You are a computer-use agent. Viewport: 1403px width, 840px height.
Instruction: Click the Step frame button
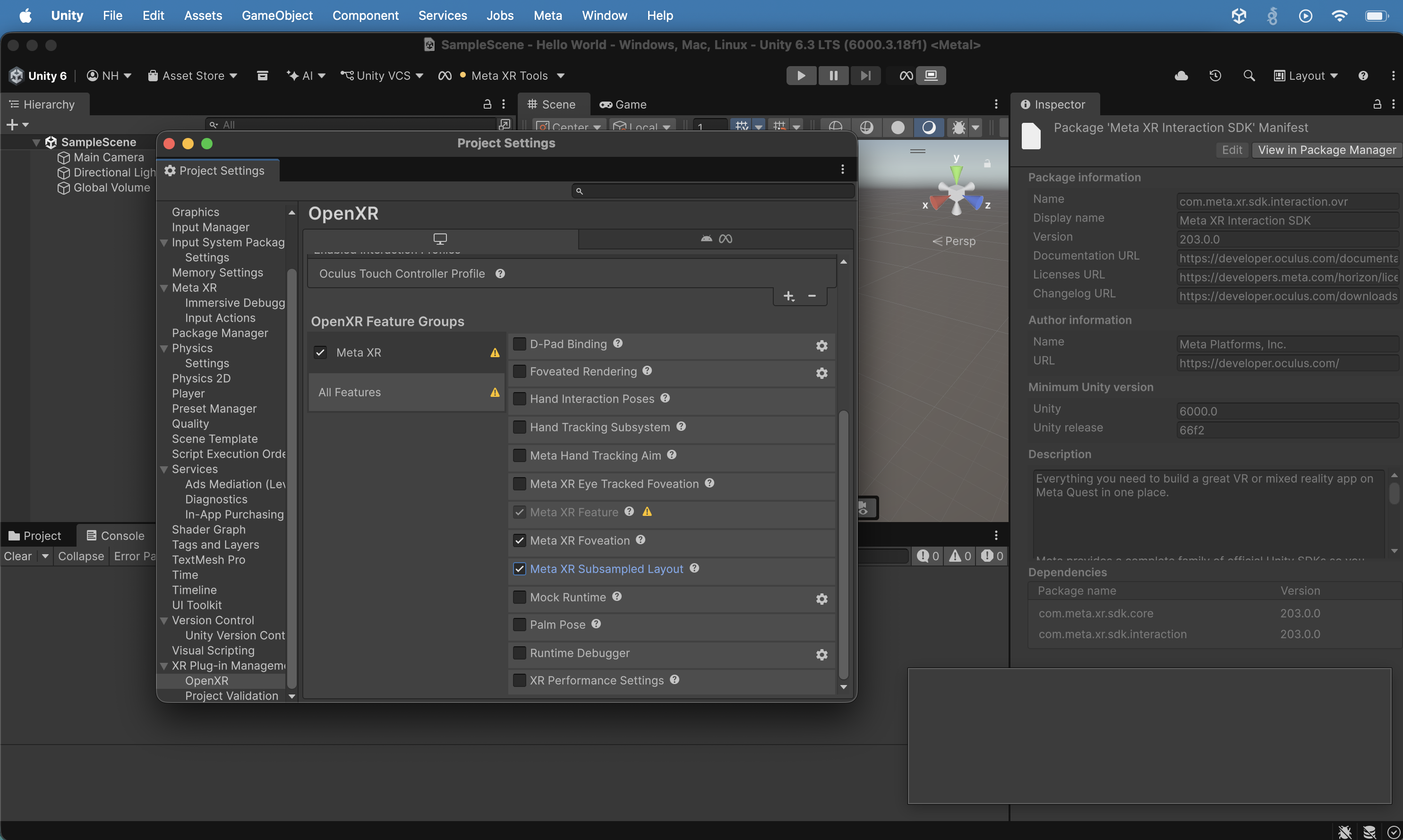point(865,75)
